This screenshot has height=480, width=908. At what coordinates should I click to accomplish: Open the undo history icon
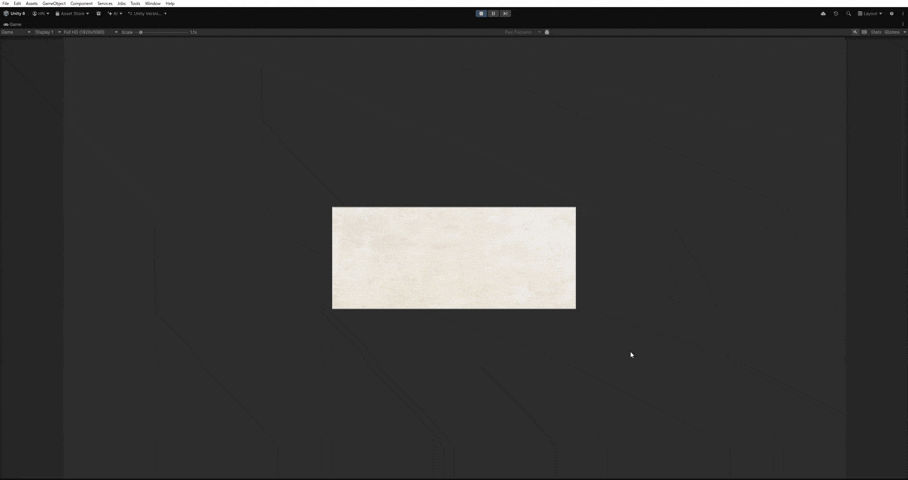(x=836, y=13)
